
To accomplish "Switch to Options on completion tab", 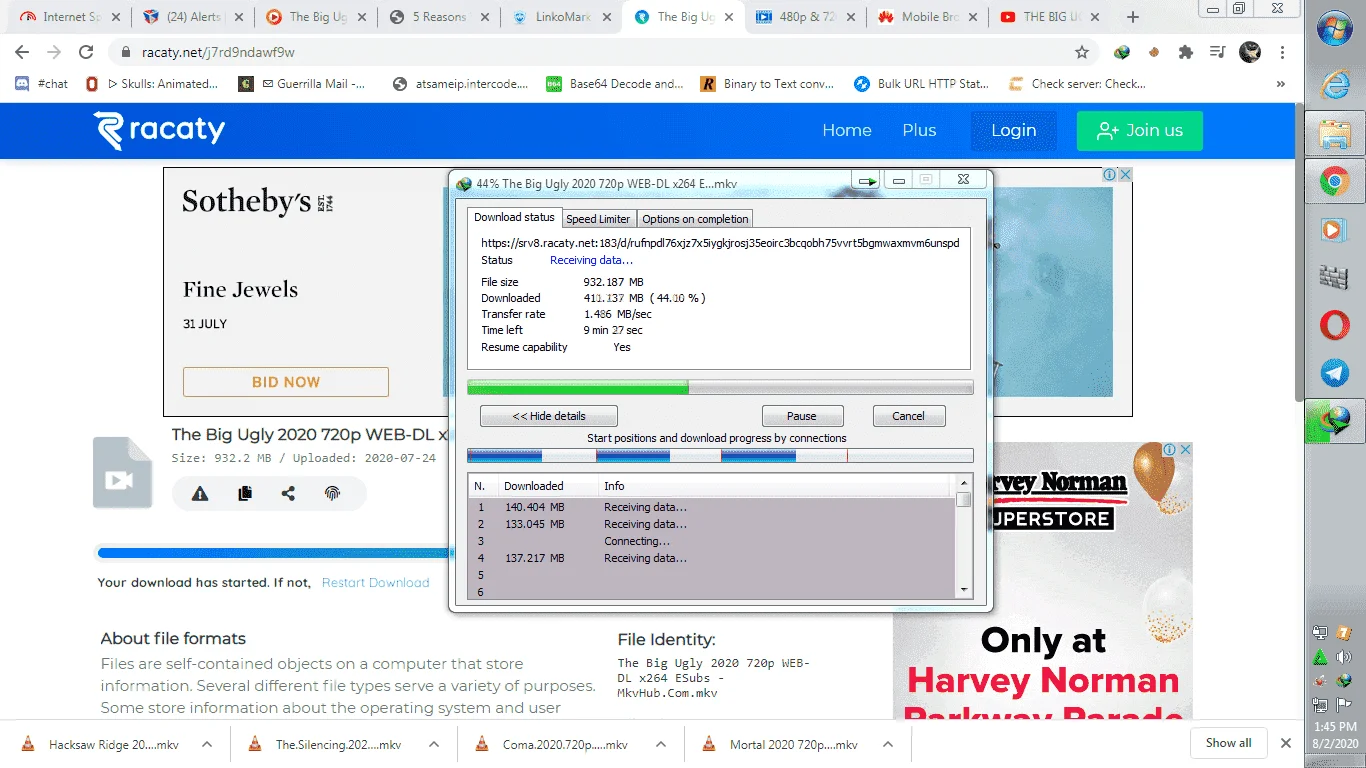I will [695, 219].
